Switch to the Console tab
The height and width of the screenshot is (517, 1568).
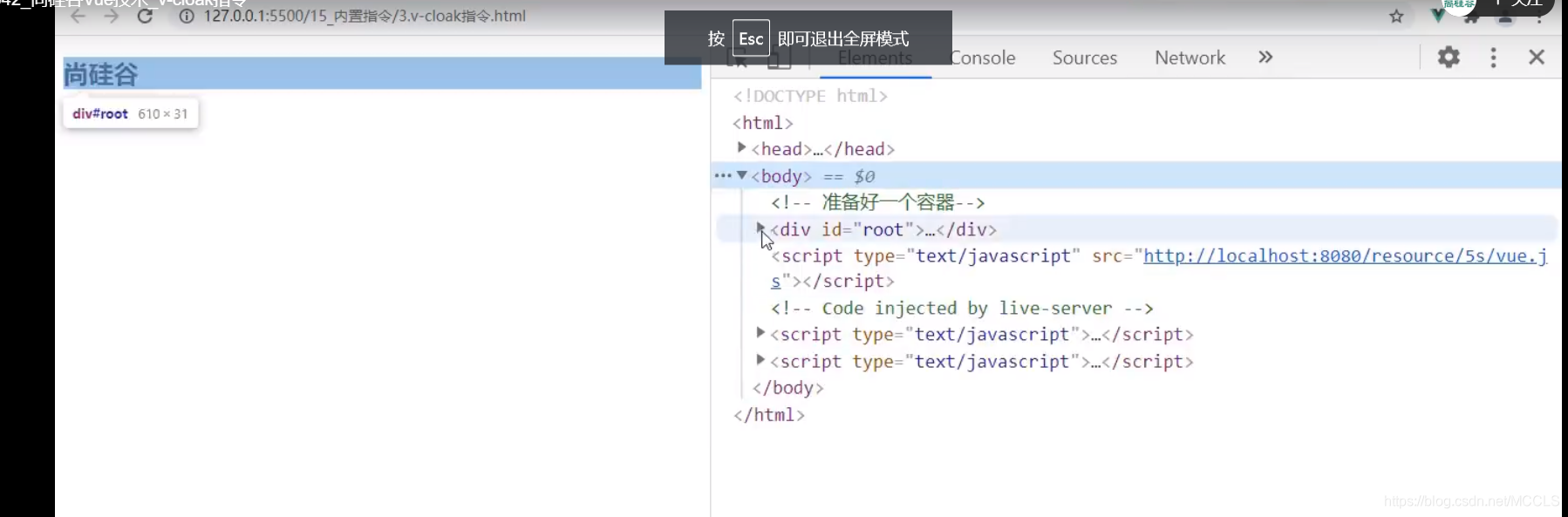click(983, 58)
